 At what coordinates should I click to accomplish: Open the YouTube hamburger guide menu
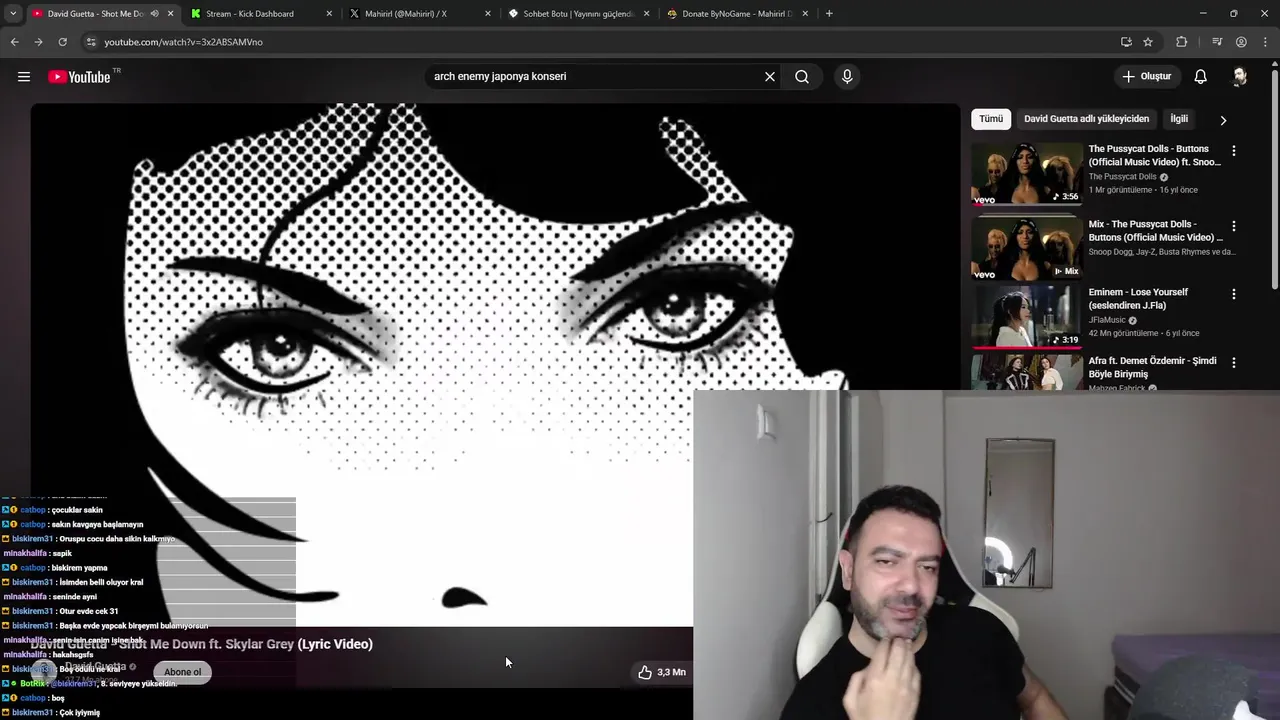(24, 77)
